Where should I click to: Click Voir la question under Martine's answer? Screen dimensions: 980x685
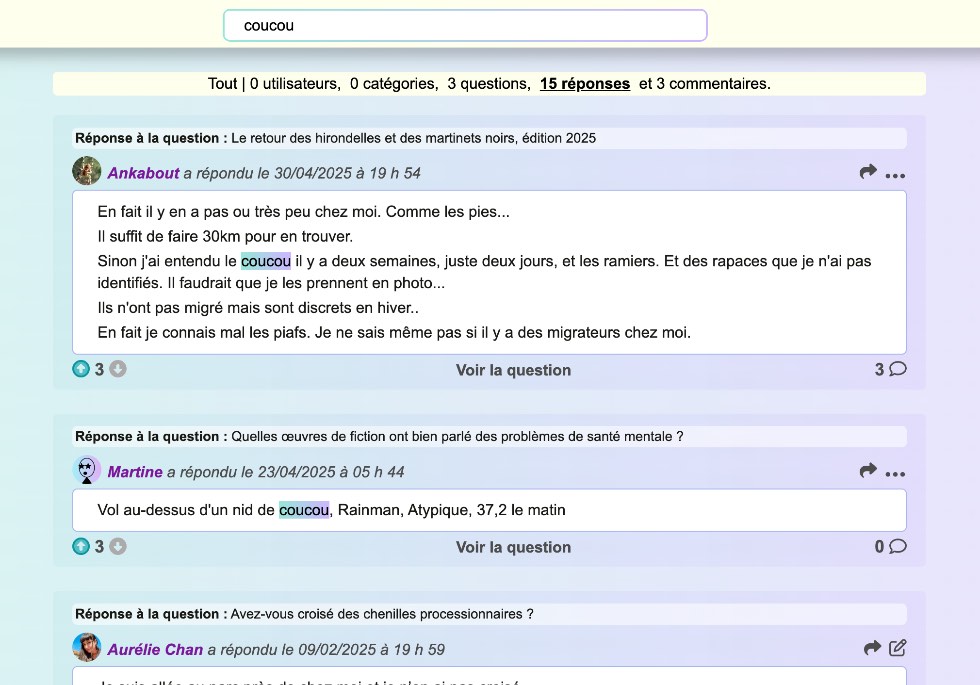[x=513, y=547]
